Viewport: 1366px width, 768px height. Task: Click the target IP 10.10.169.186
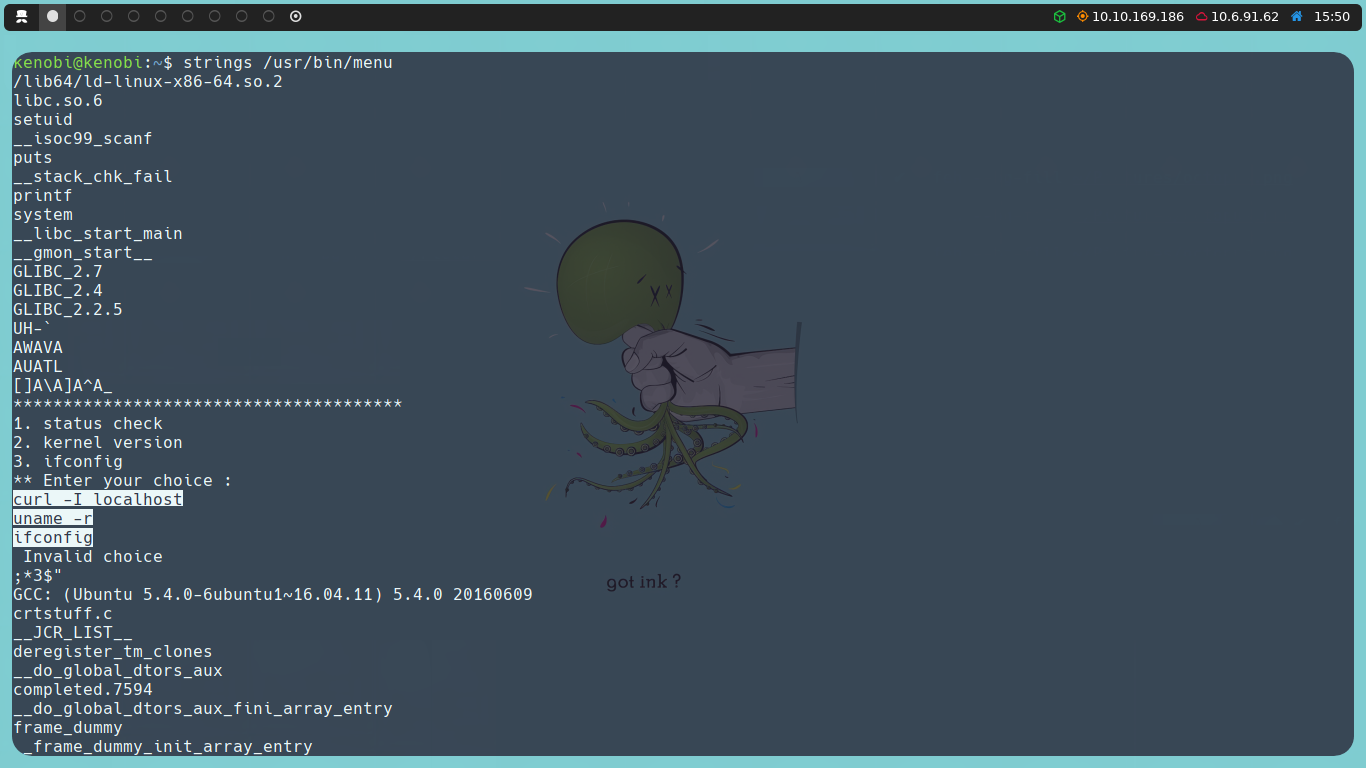click(1138, 17)
